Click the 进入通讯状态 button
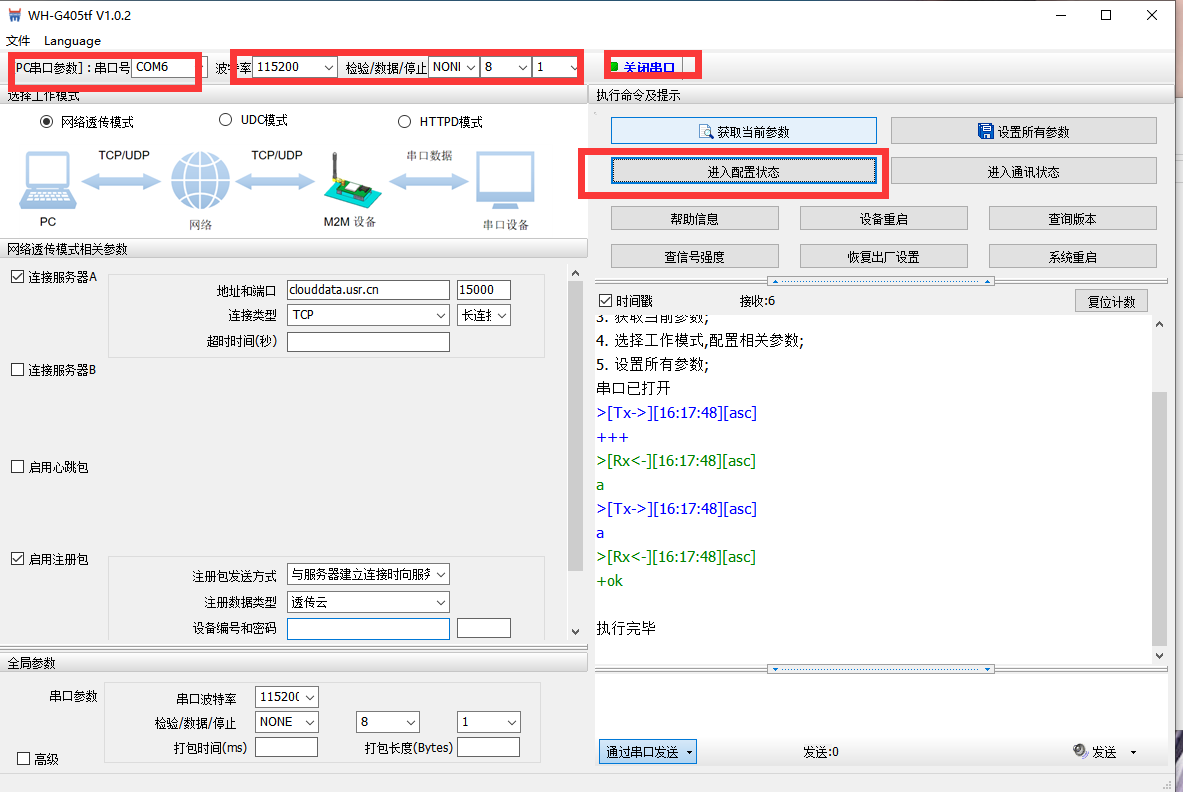 [x=1023, y=172]
